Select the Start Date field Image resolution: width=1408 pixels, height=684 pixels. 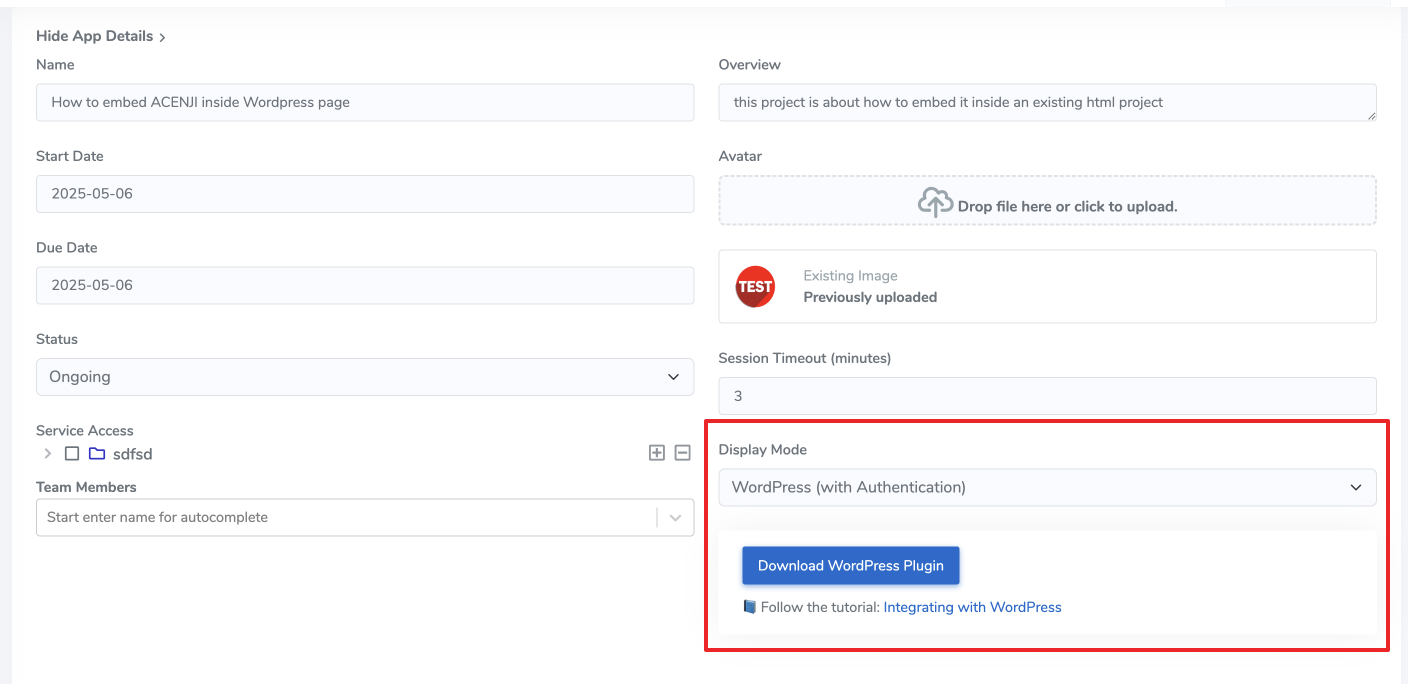364,193
